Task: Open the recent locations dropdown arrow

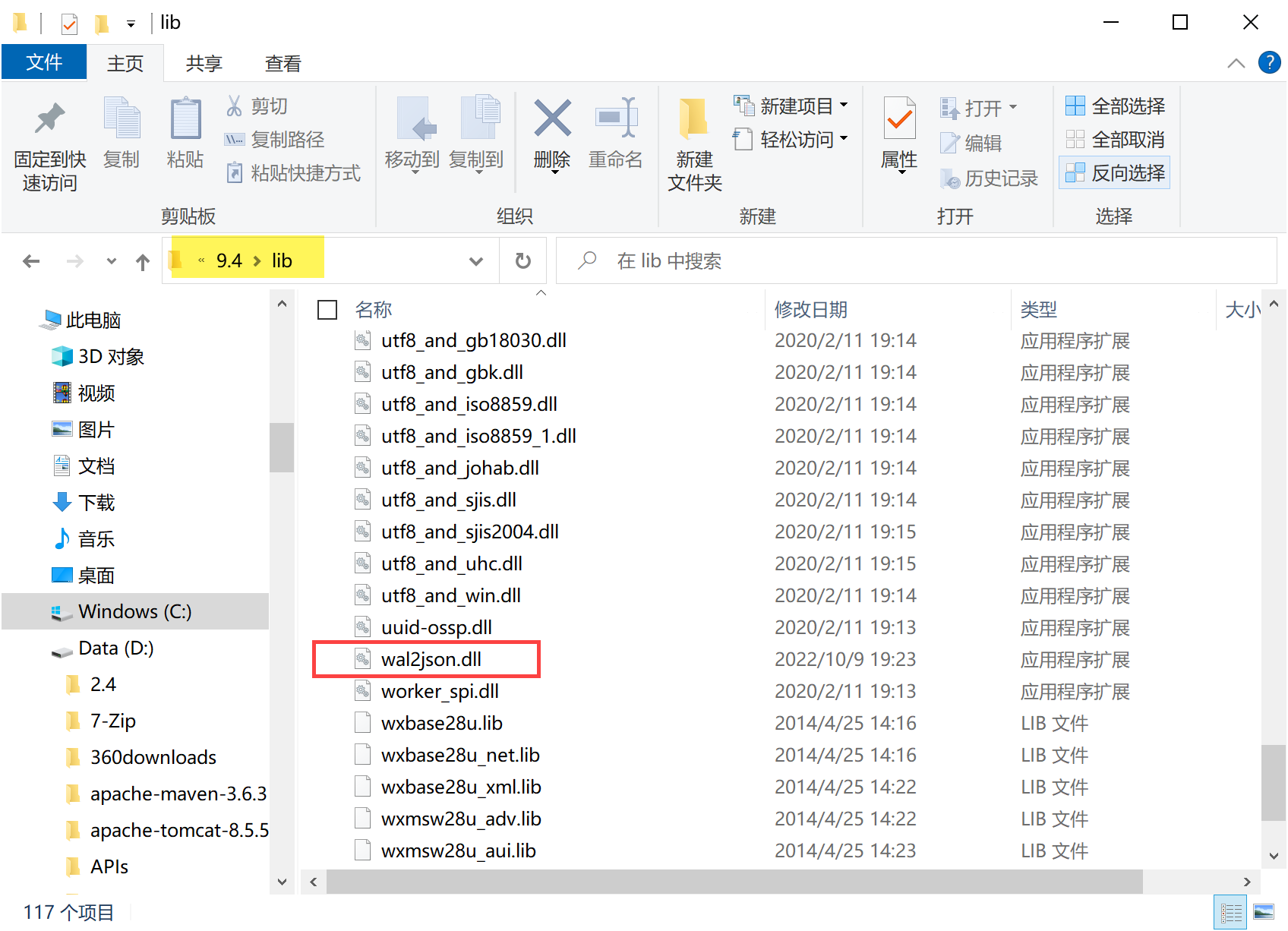Action: coord(112,261)
